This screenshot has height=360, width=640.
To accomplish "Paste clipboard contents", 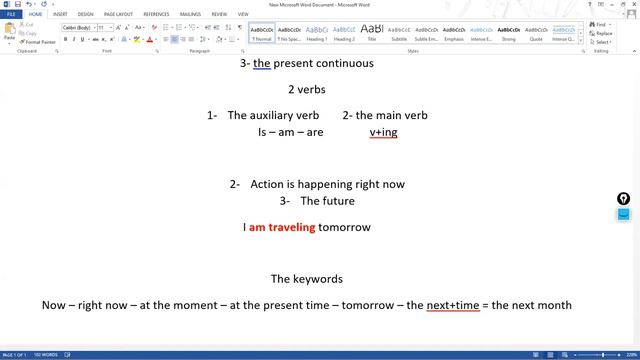I will 9,32.
